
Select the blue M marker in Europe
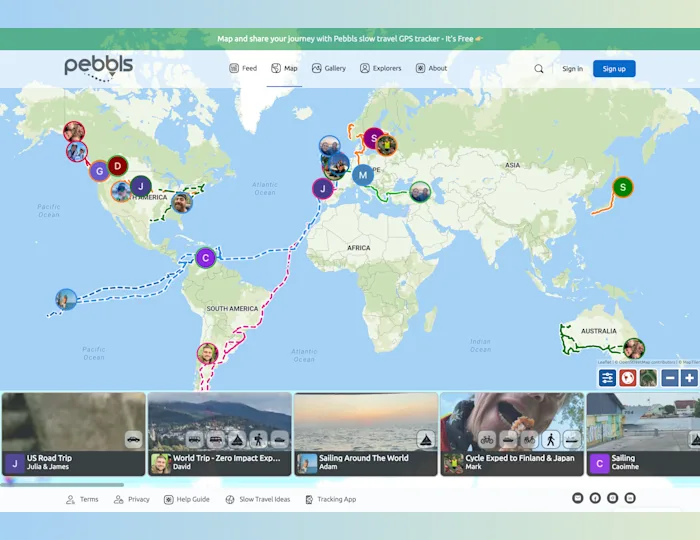coord(363,175)
